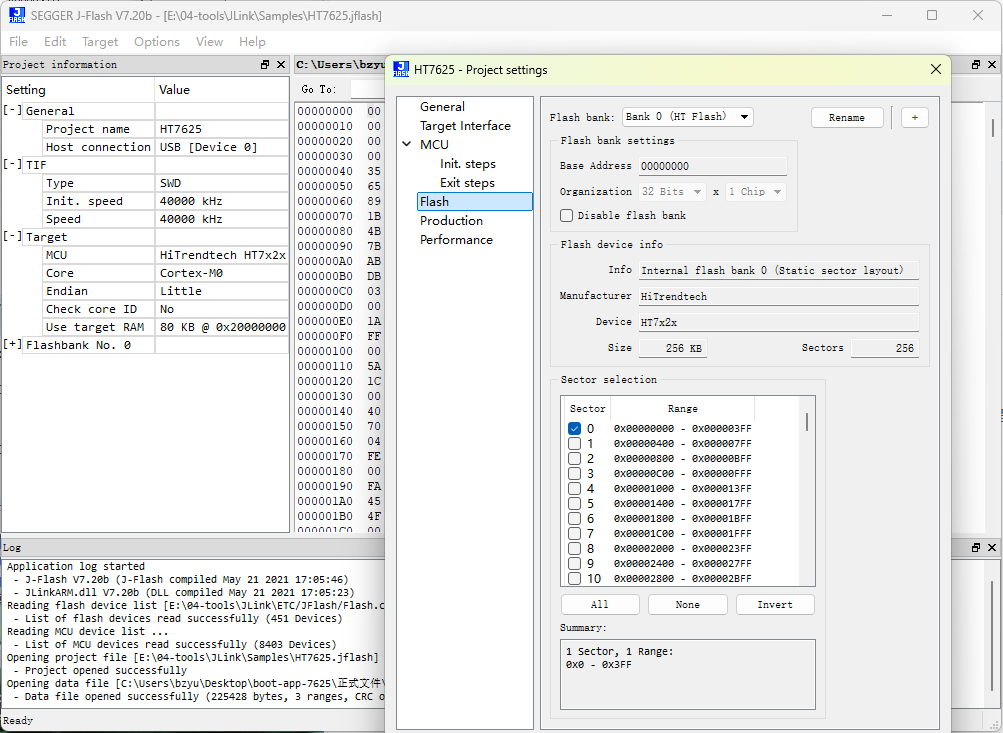Open the Edit menu
Screen dimensions: 1003x733
pos(55,42)
